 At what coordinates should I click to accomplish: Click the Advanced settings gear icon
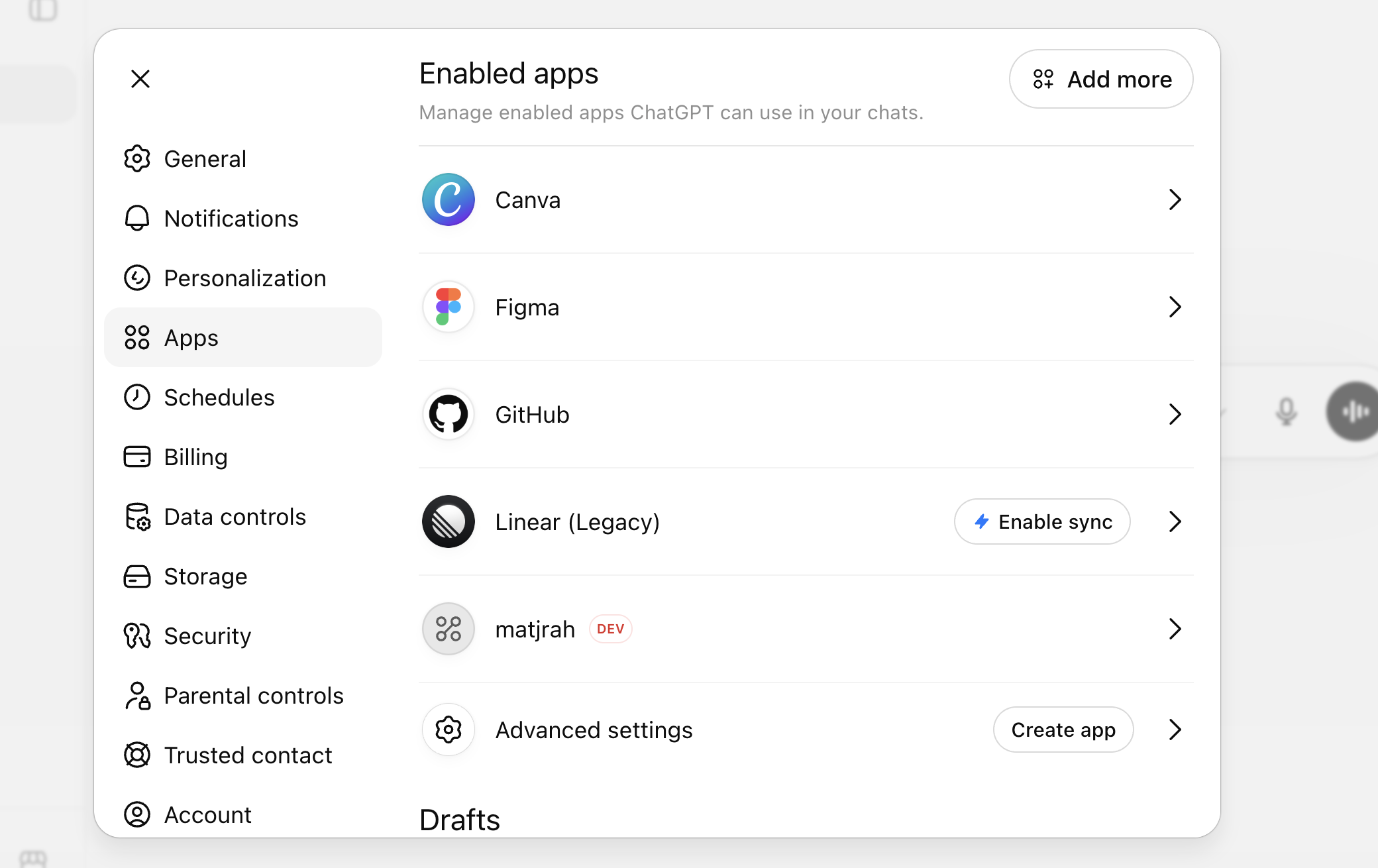(x=449, y=730)
